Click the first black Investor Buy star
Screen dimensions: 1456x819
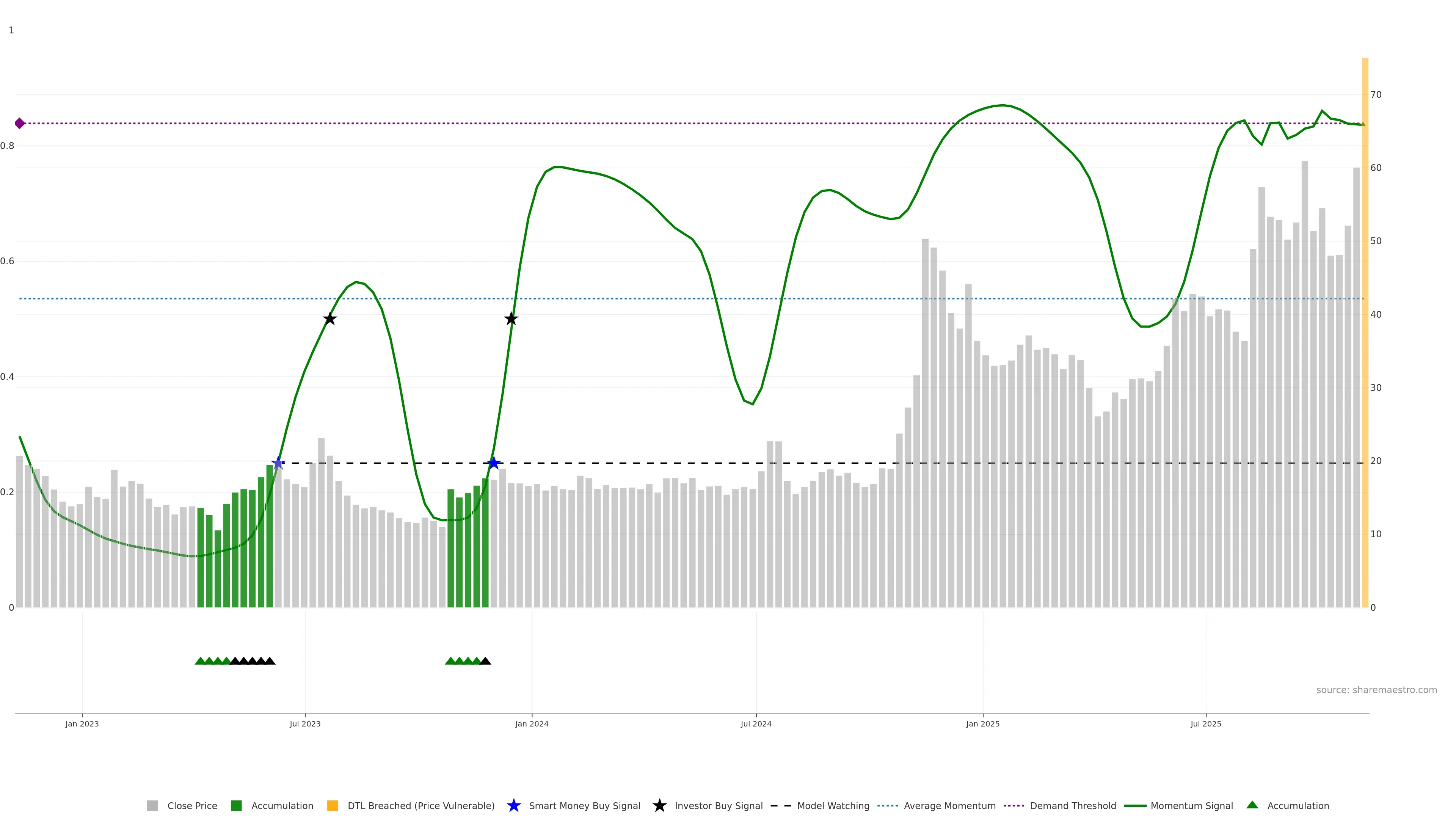(329, 319)
